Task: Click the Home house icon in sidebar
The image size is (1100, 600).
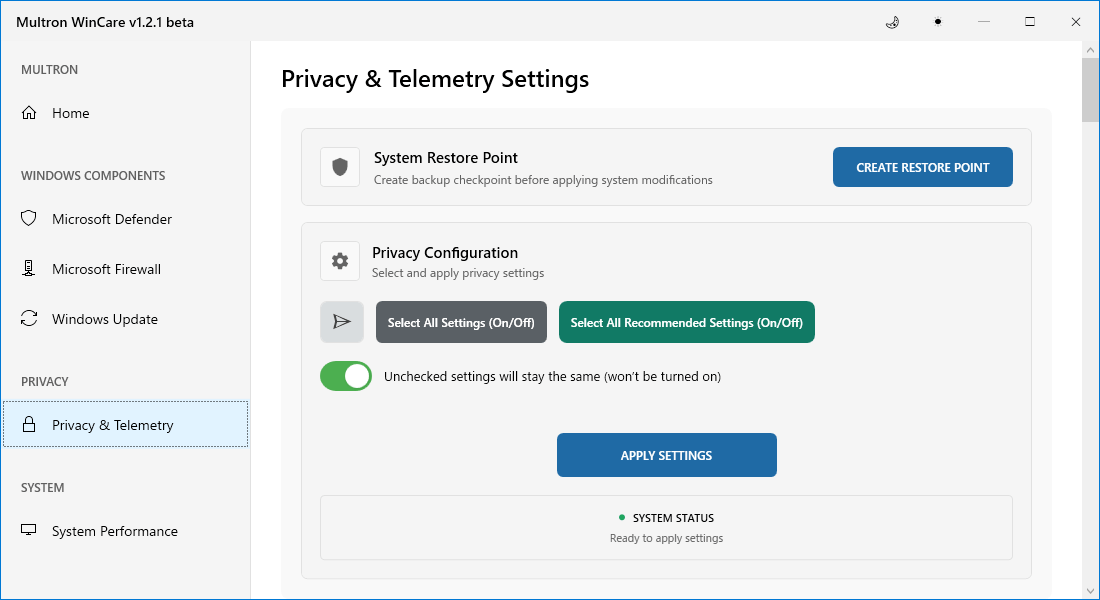Action: (x=29, y=113)
